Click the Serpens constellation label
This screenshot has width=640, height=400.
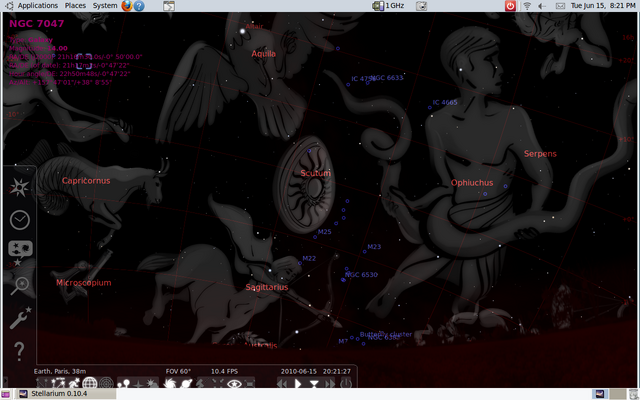[540, 154]
